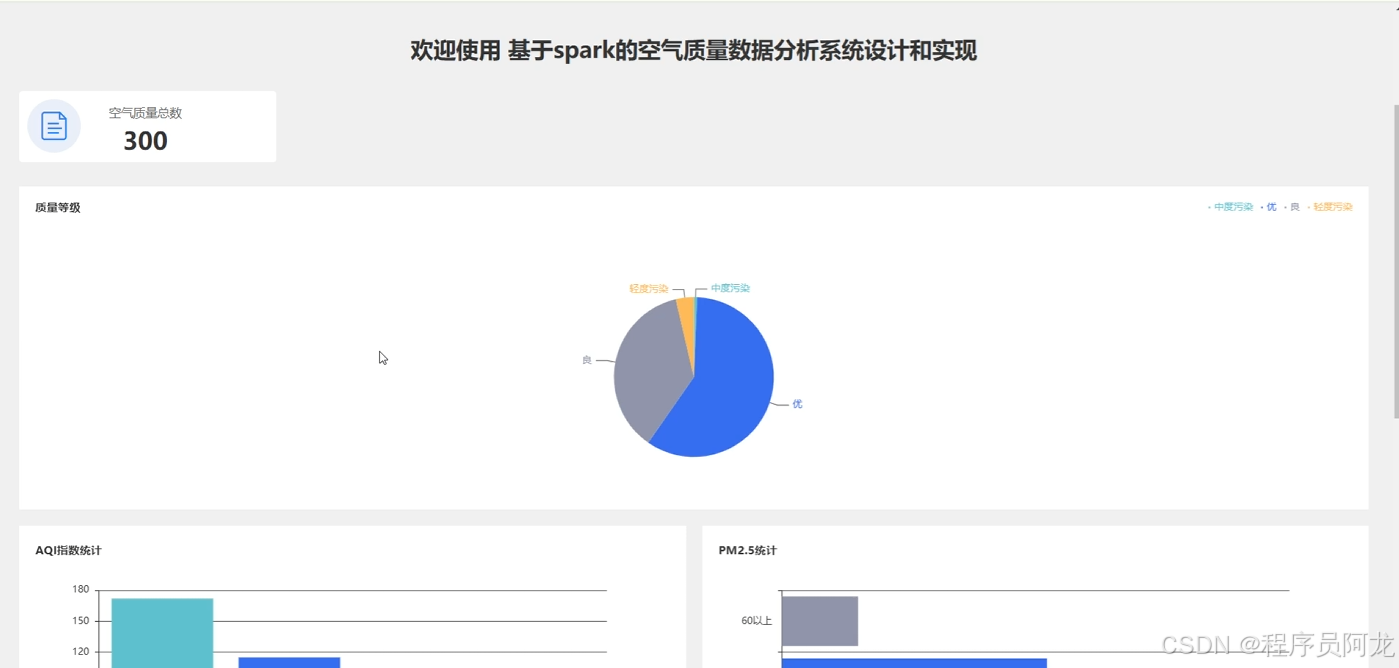Click the 轻度污染 label above the pie
The width and height of the screenshot is (1399, 668).
click(x=648, y=289)
